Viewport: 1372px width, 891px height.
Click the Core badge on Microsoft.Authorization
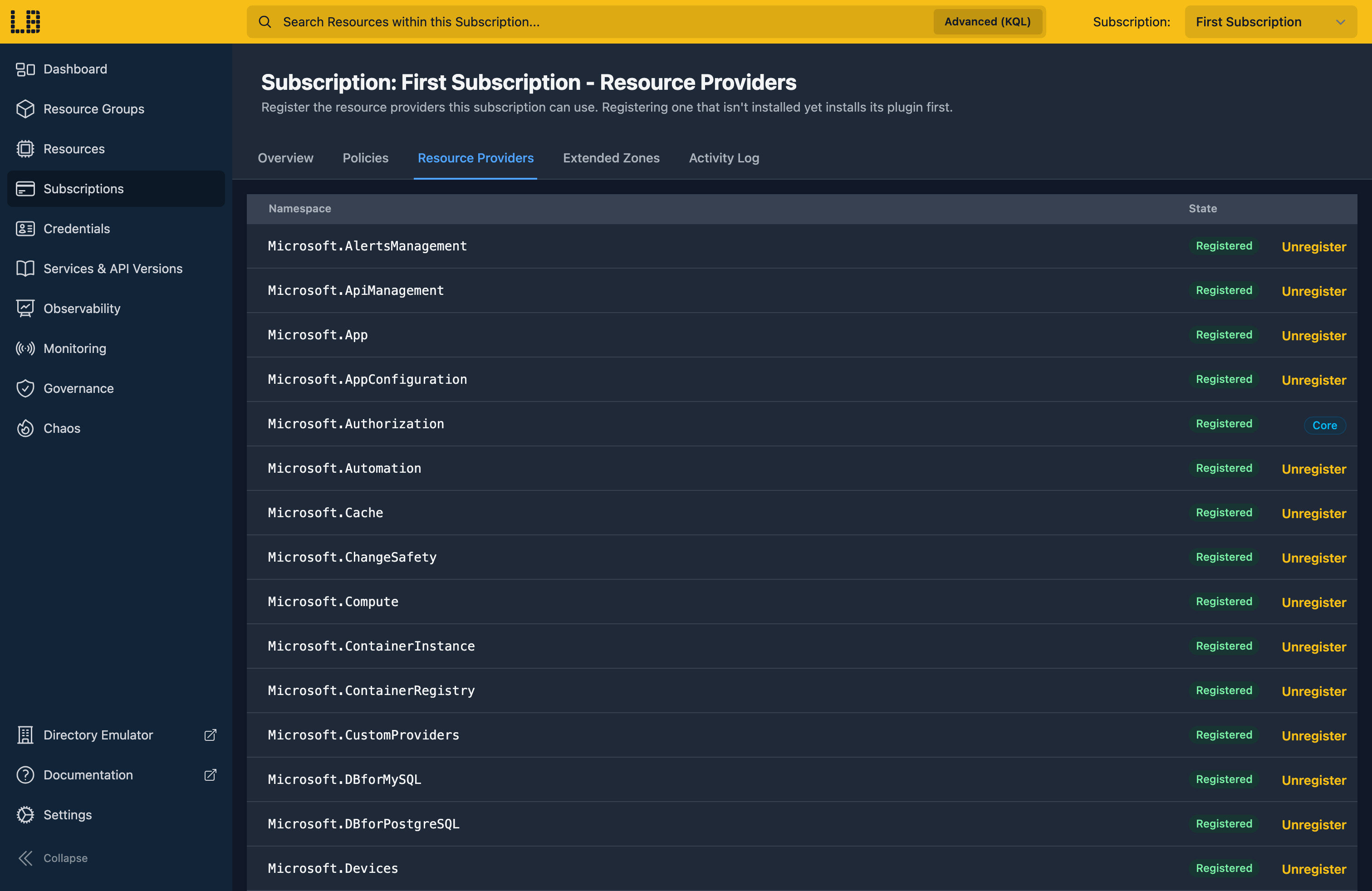[x=1325, y=426]
